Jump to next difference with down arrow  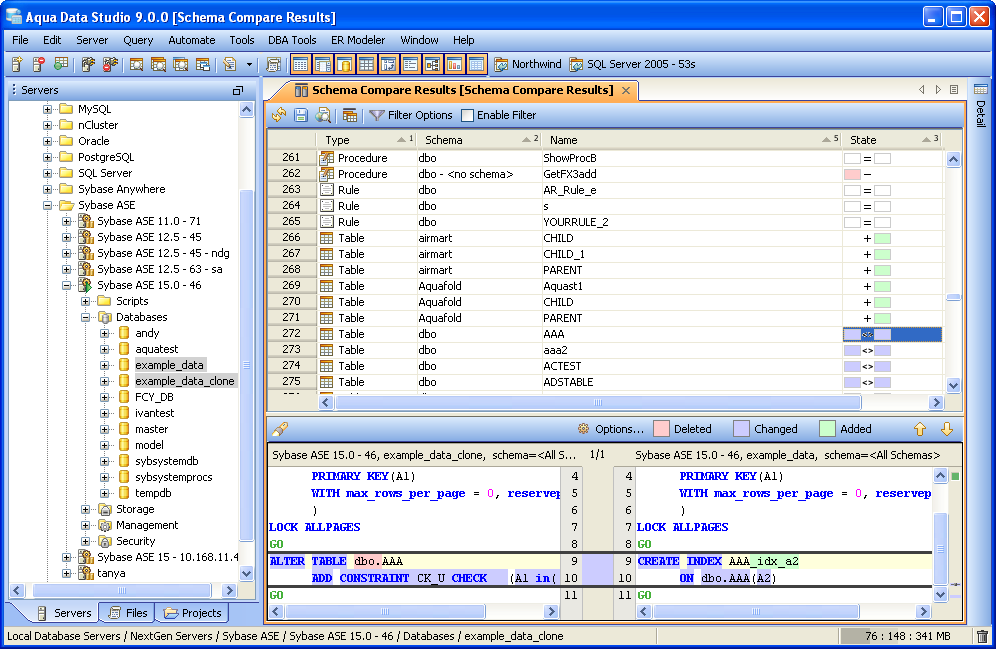(946, 429)
